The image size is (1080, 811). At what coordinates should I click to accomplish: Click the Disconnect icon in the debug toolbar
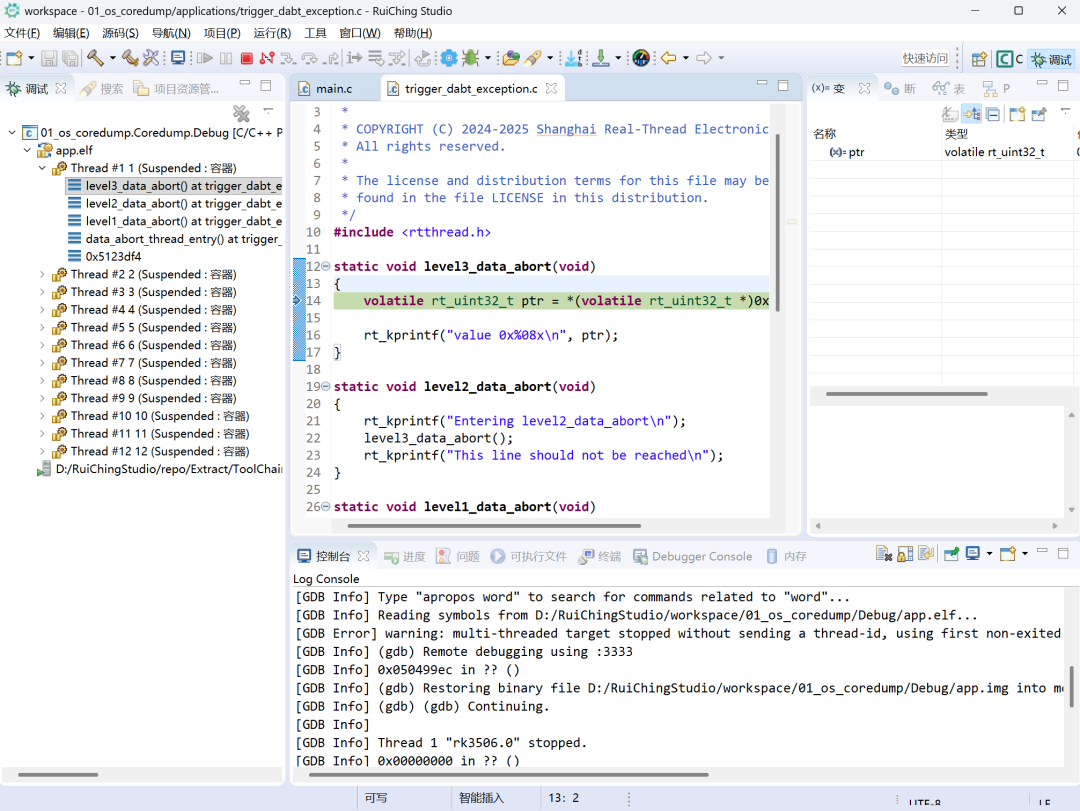coord(267,59)
